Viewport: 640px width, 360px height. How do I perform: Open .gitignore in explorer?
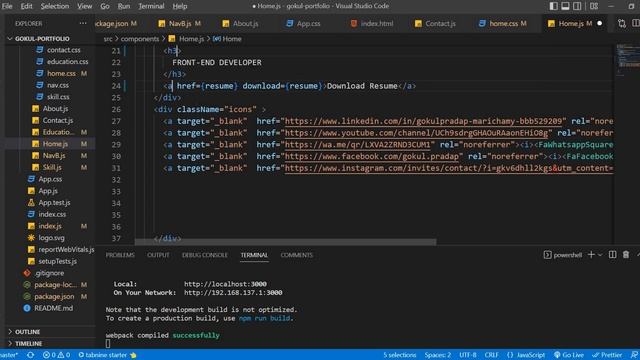(48, 273)
